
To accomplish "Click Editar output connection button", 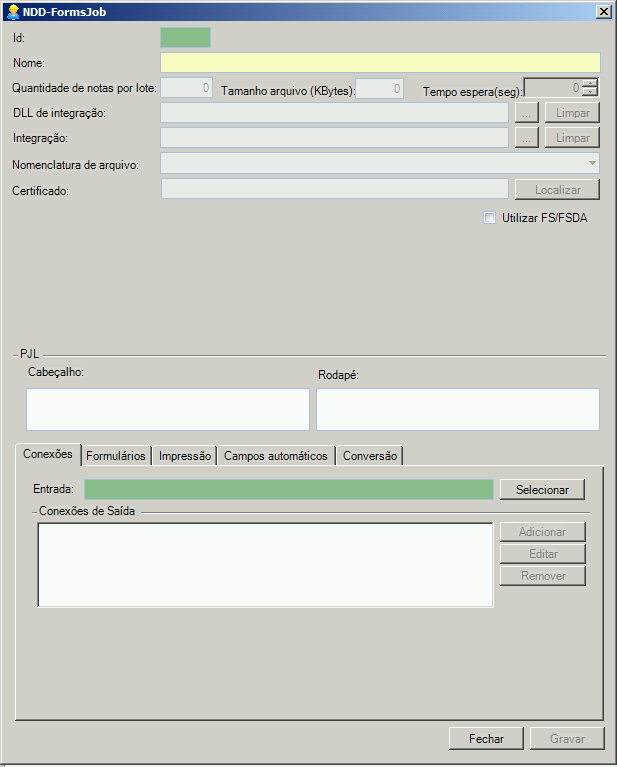I will pos(543,554).
